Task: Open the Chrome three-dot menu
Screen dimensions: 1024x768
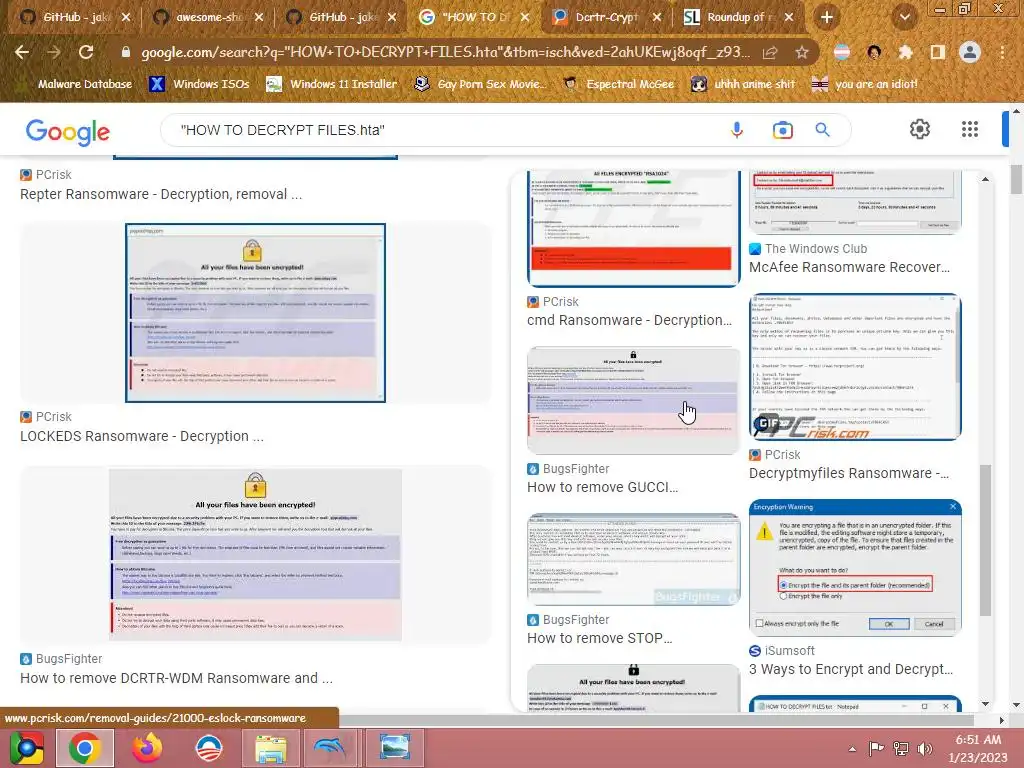Action: pos(1002,52)
